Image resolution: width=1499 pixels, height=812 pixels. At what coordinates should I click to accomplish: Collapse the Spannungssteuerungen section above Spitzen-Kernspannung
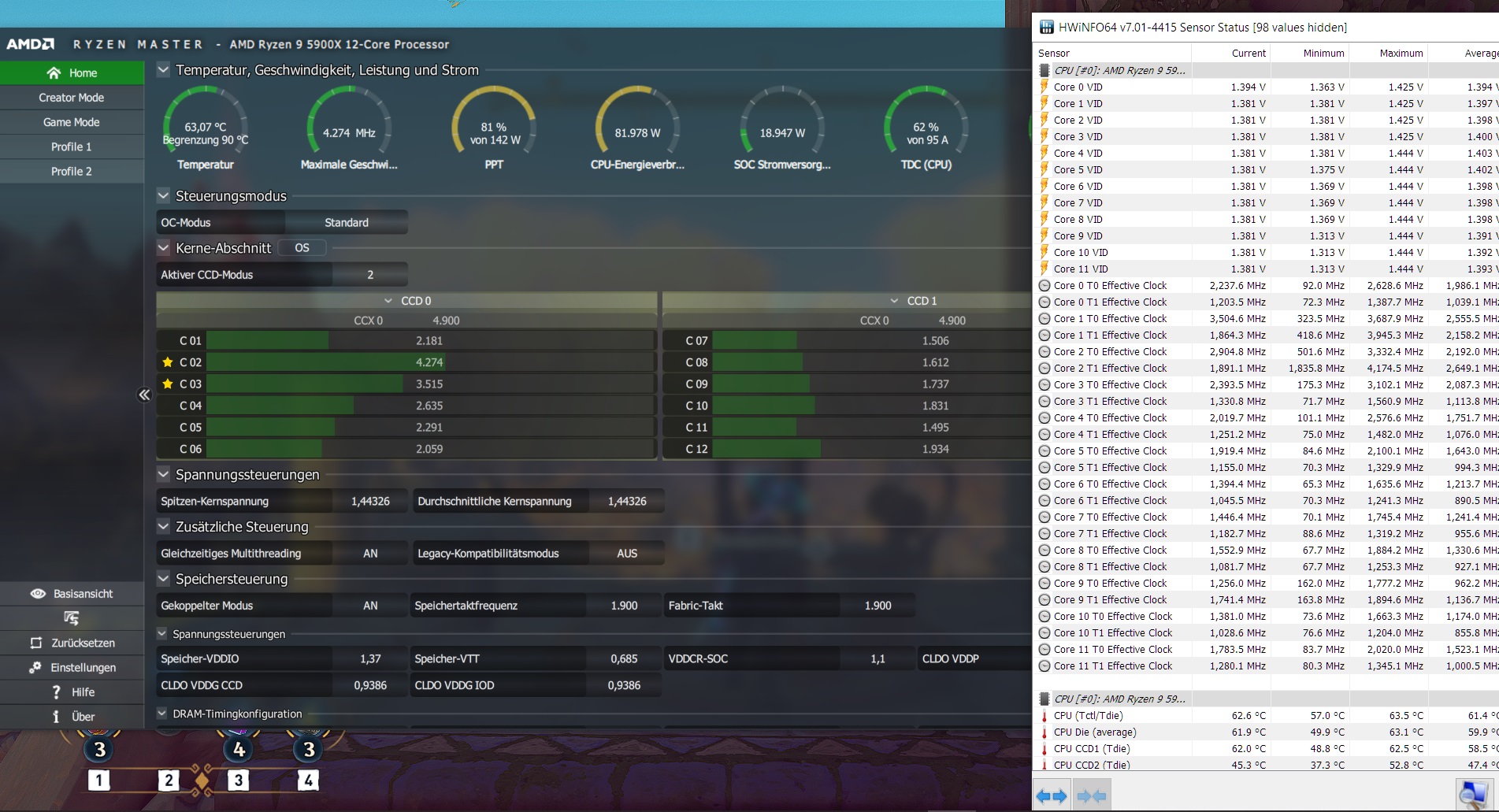click(x=163, y=474)
